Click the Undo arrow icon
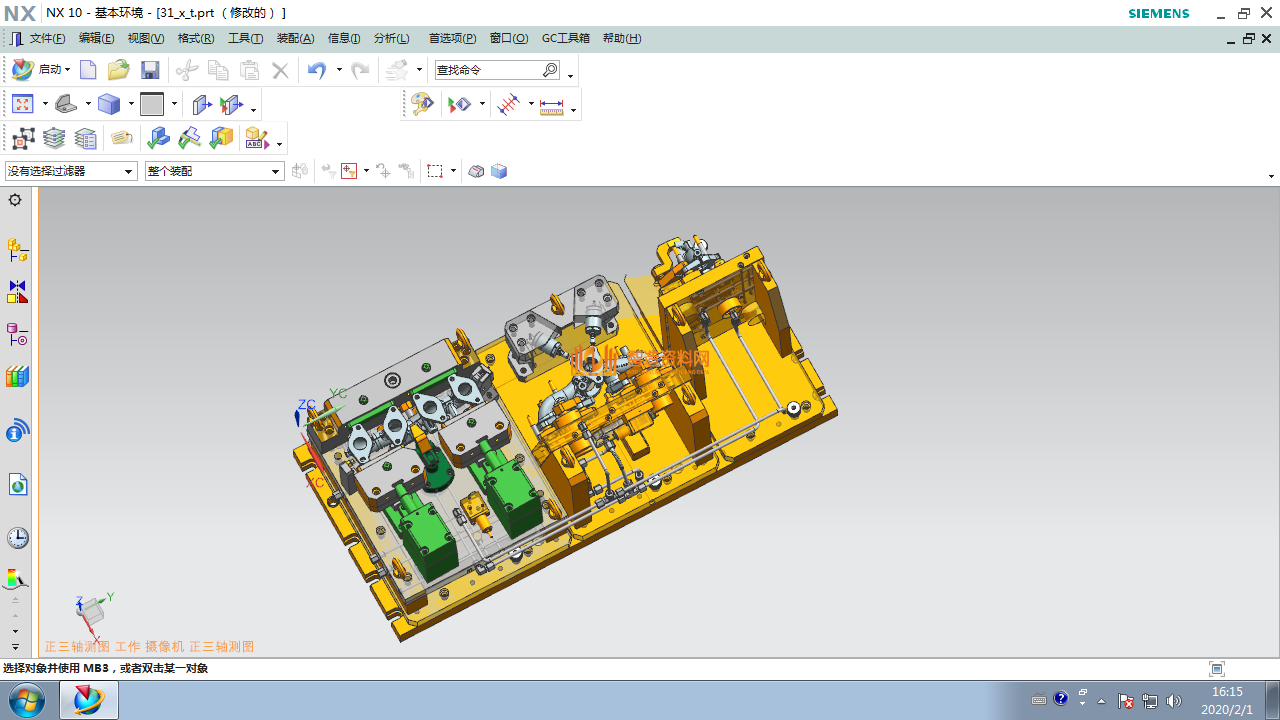Screen dimensions: 1280x720 317,70
